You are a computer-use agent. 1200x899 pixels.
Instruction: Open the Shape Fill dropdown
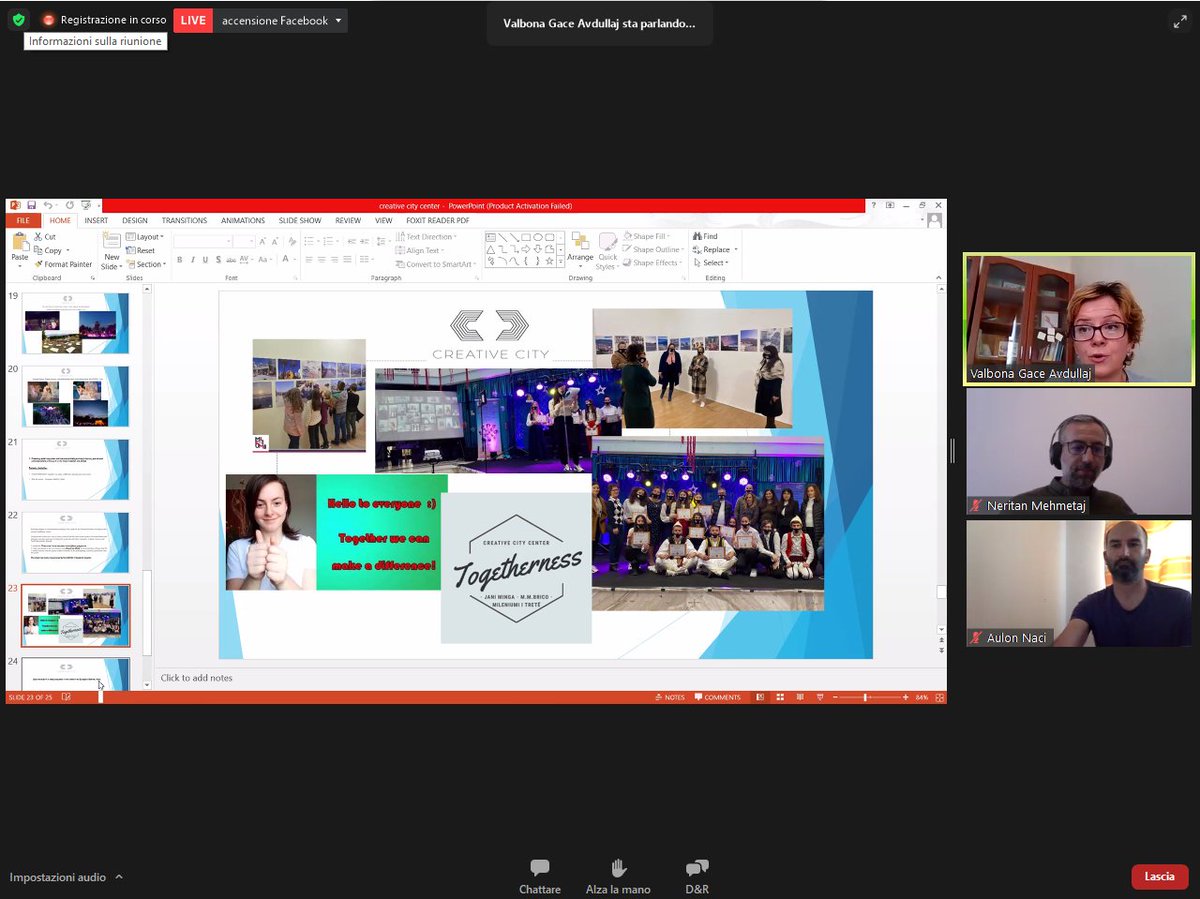pyautogui.click(x=646, y=237)
